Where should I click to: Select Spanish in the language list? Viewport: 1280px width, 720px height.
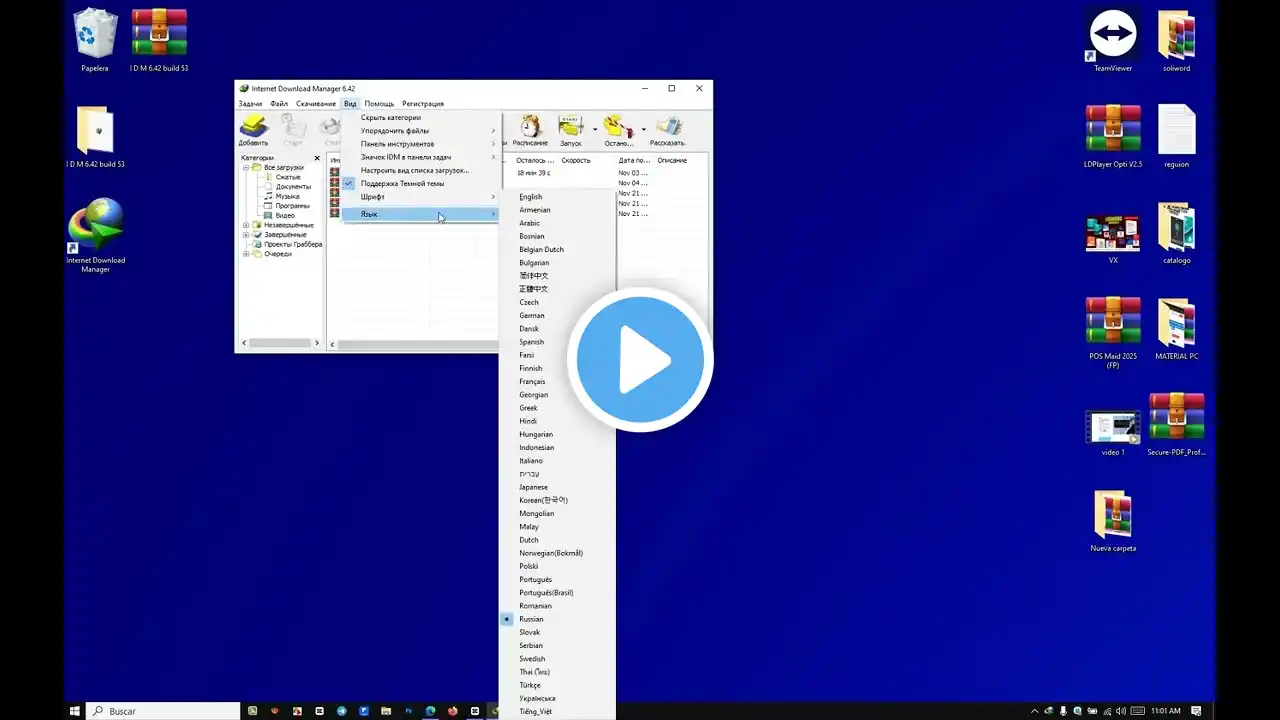tap(531, 342)
